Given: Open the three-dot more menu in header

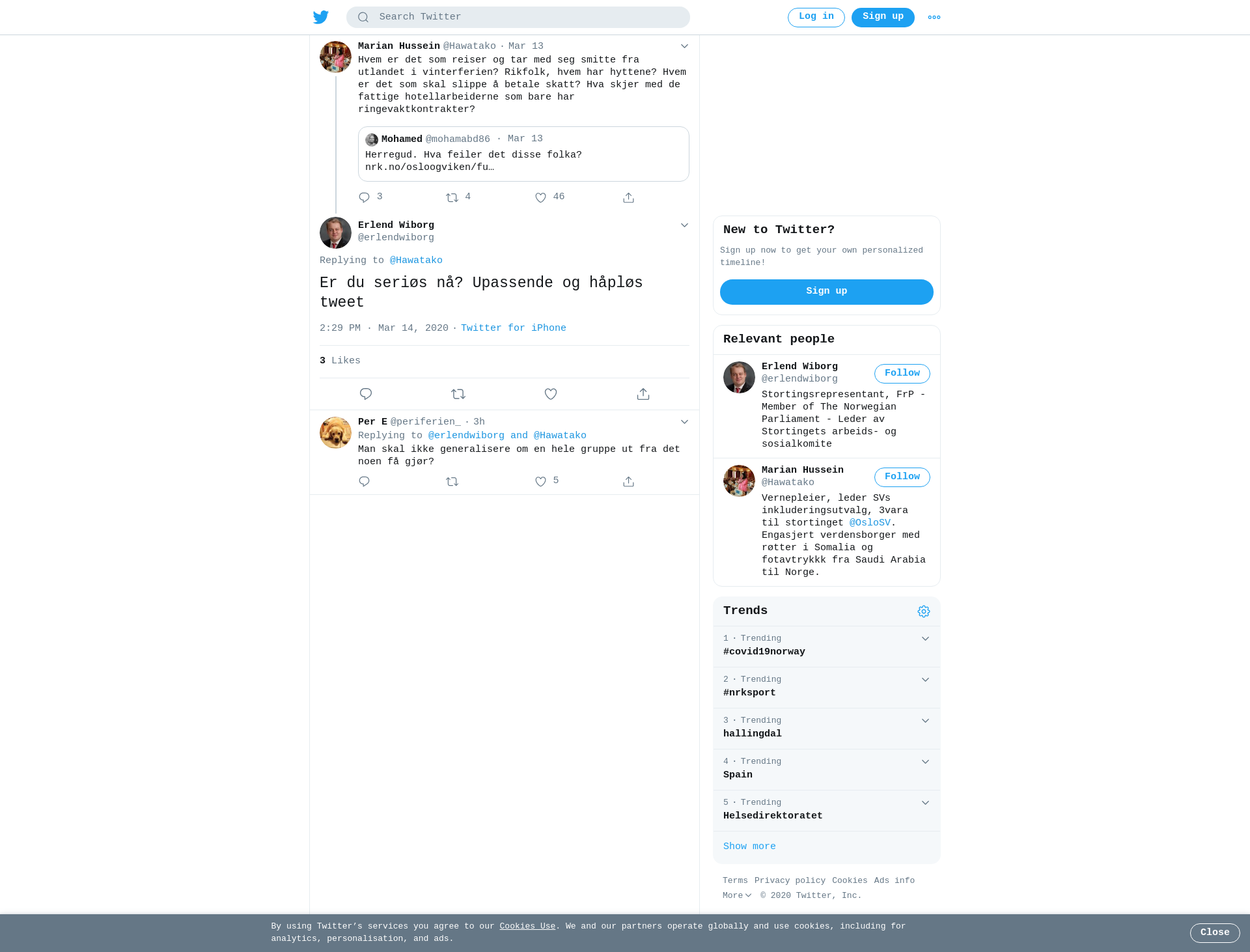Looking at the screenshot, I should 934,18.
